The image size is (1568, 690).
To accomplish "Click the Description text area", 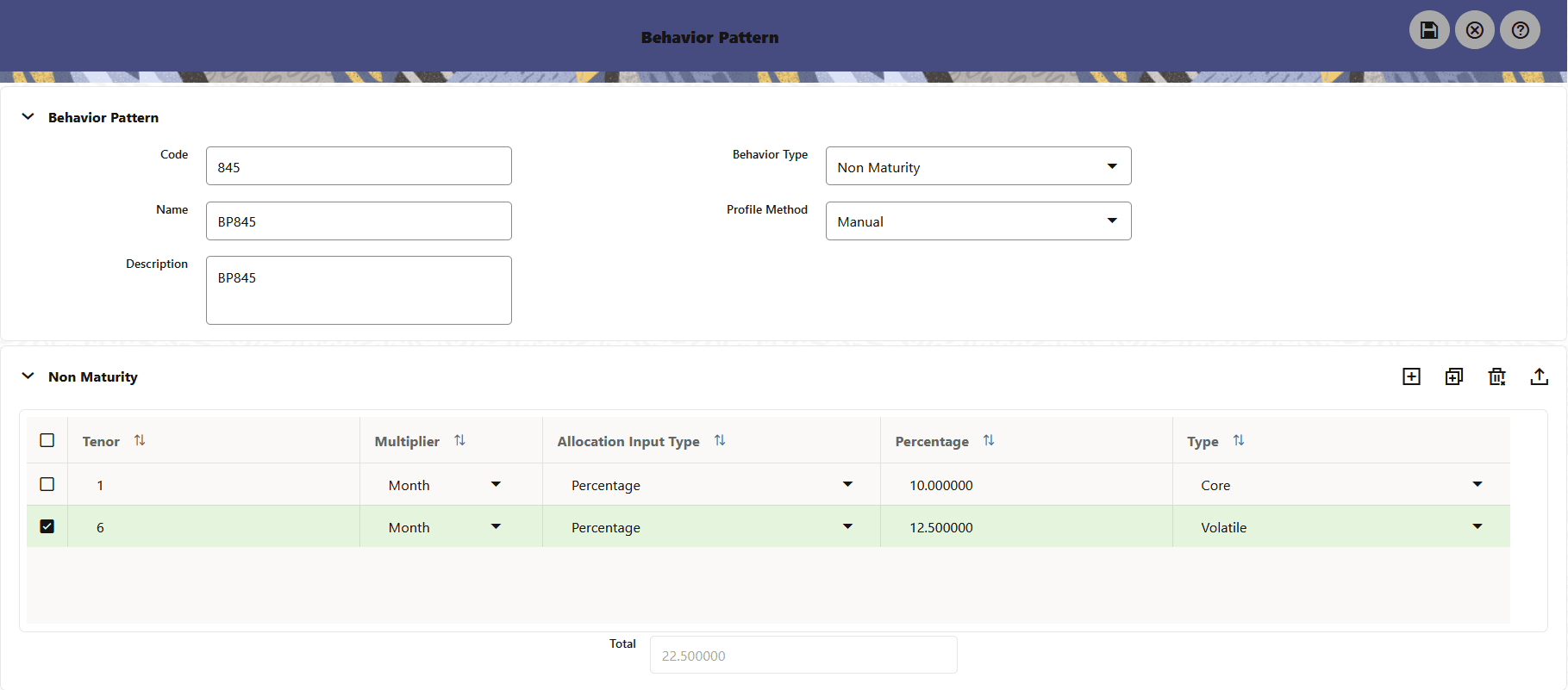I will point(359,290).
